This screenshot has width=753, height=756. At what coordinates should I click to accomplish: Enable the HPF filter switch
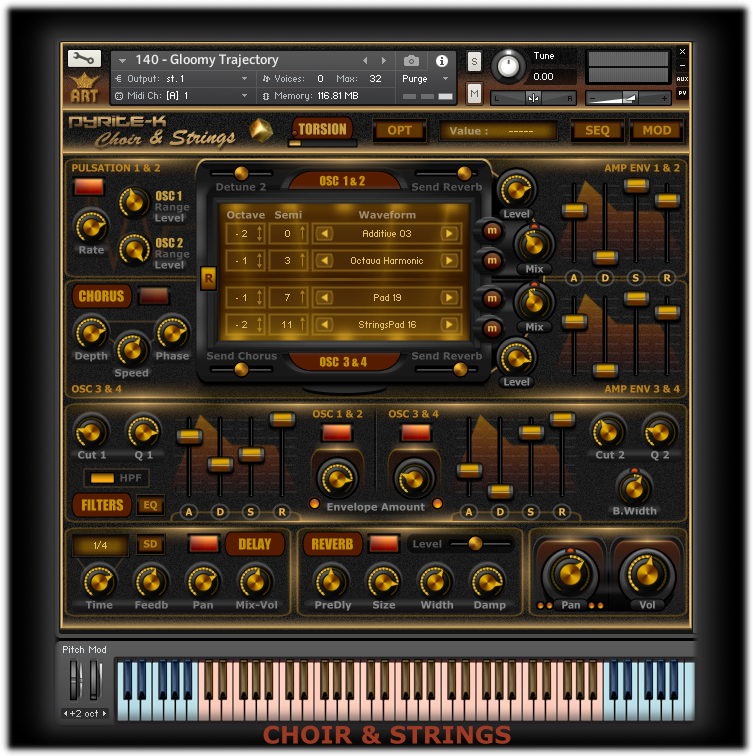[102, 478]
